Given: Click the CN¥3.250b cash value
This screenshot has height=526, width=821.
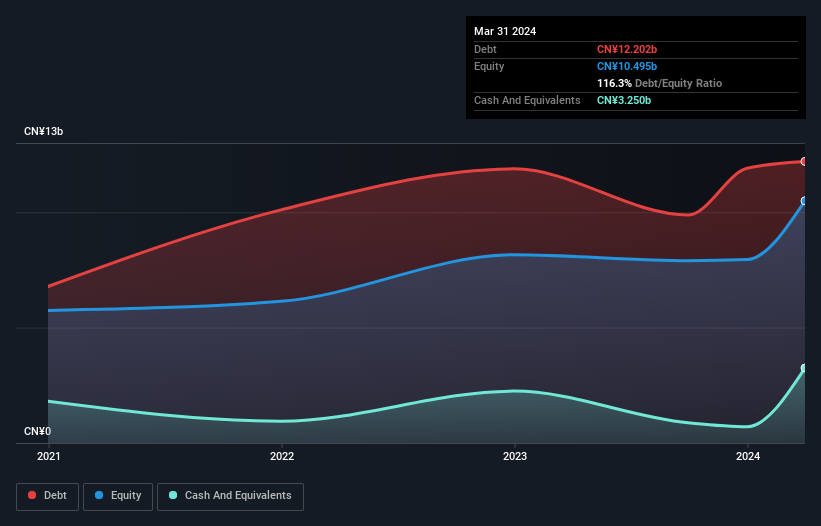Looking at the screenshot, I should (624, 100).
